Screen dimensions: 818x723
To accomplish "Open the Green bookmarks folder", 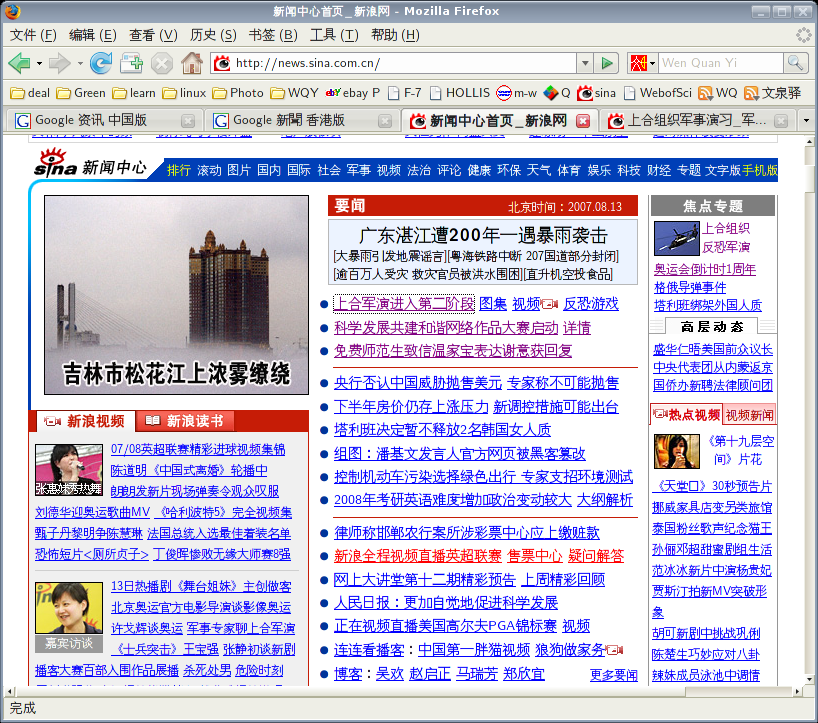I will point(81,93).
